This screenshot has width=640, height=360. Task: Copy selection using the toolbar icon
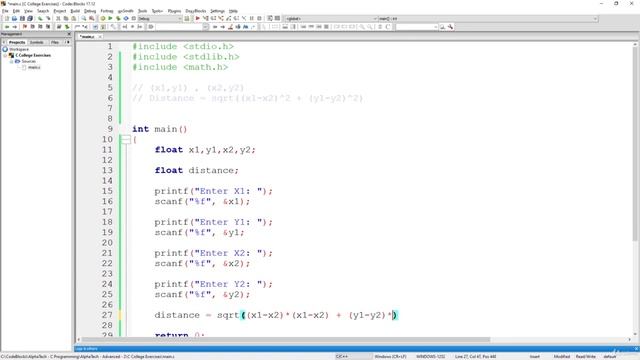[x=66, y=19]
